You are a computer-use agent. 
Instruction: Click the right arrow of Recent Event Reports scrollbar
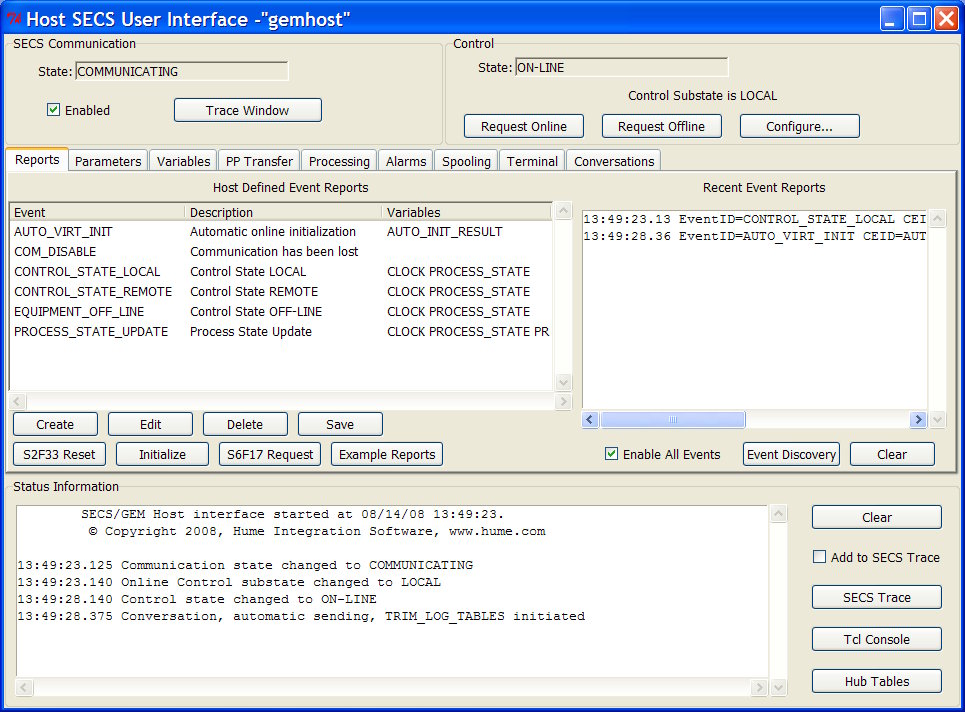click(918, 419)
